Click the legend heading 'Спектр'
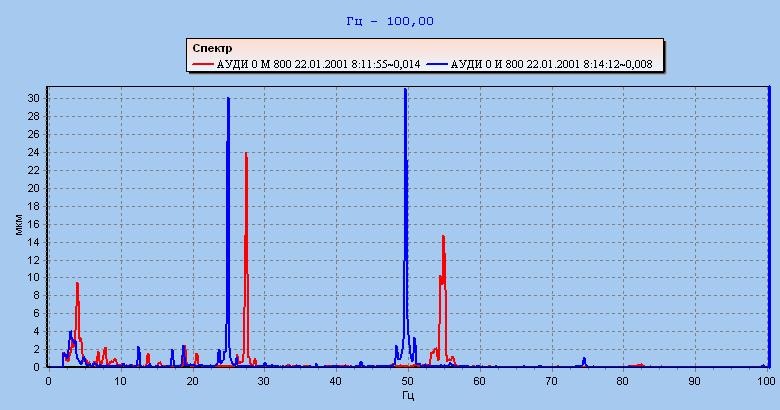 [212, 48]
